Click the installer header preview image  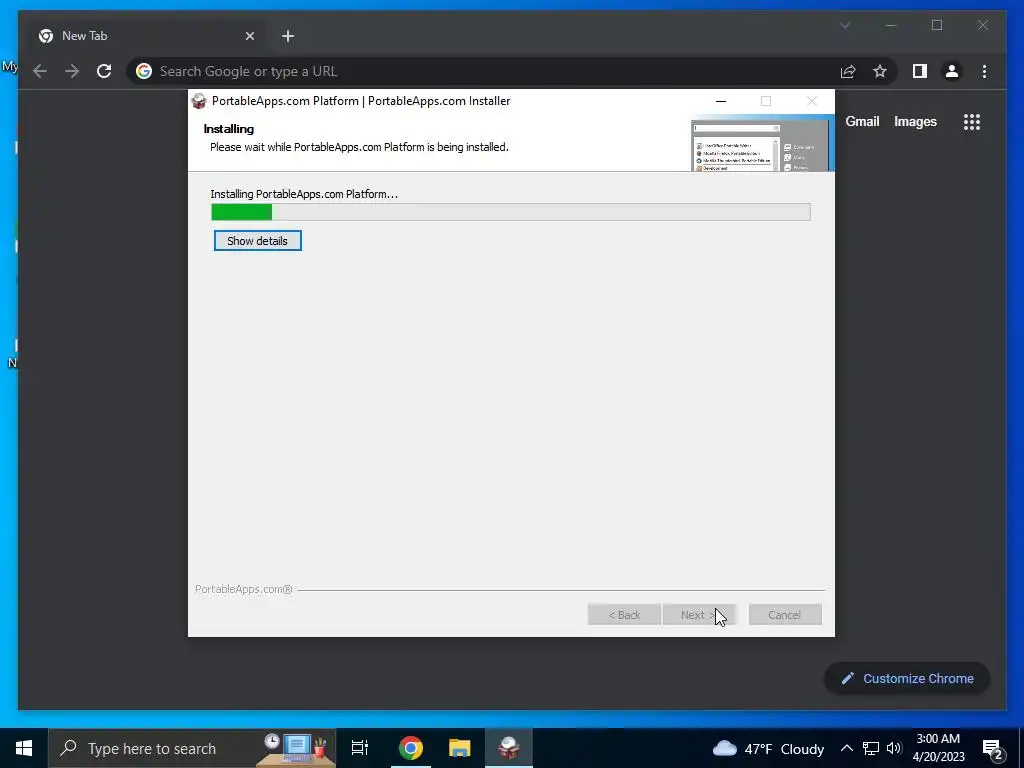762,144
